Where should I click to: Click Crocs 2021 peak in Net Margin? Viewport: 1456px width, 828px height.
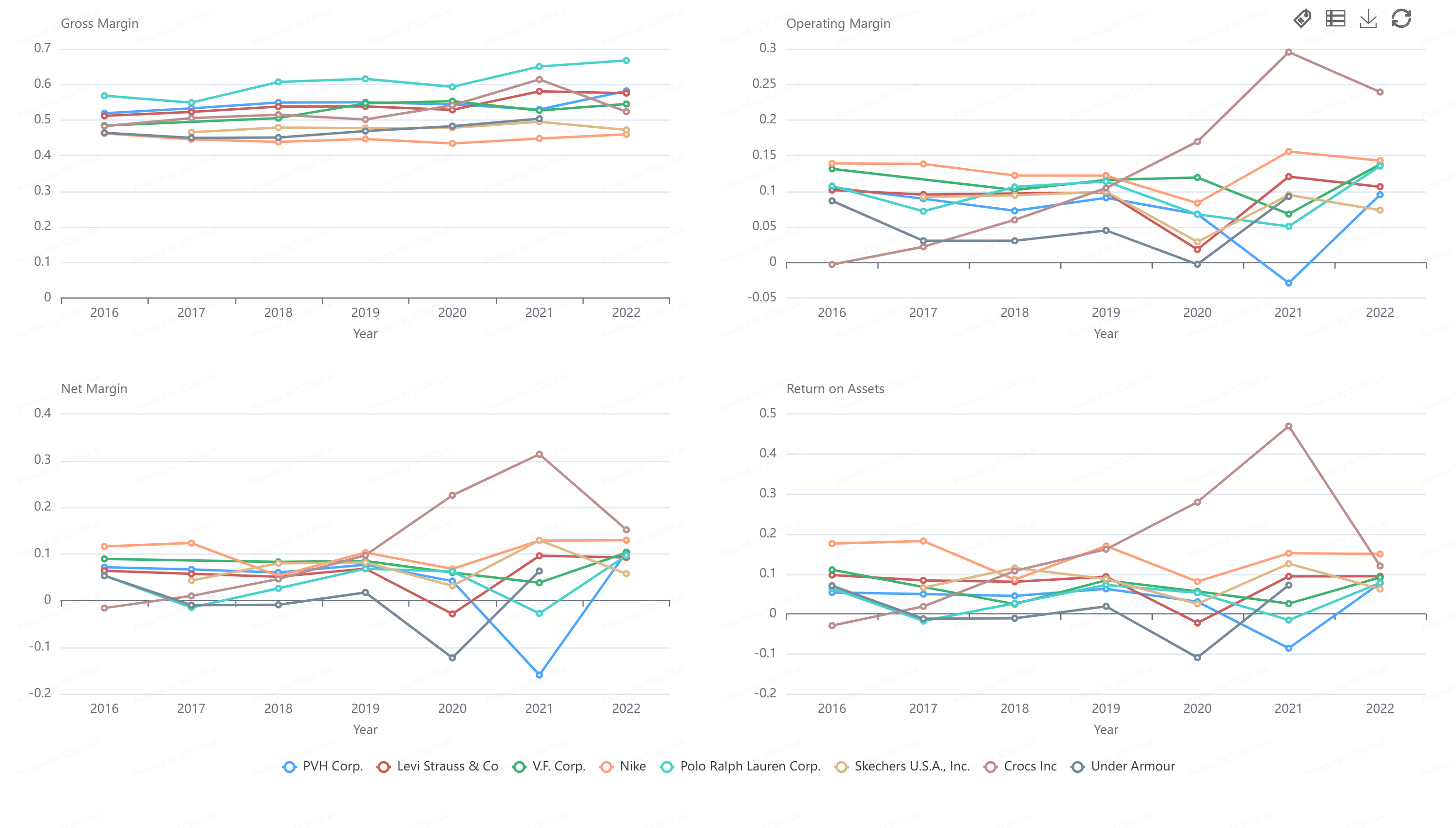[x=539, y=454]
